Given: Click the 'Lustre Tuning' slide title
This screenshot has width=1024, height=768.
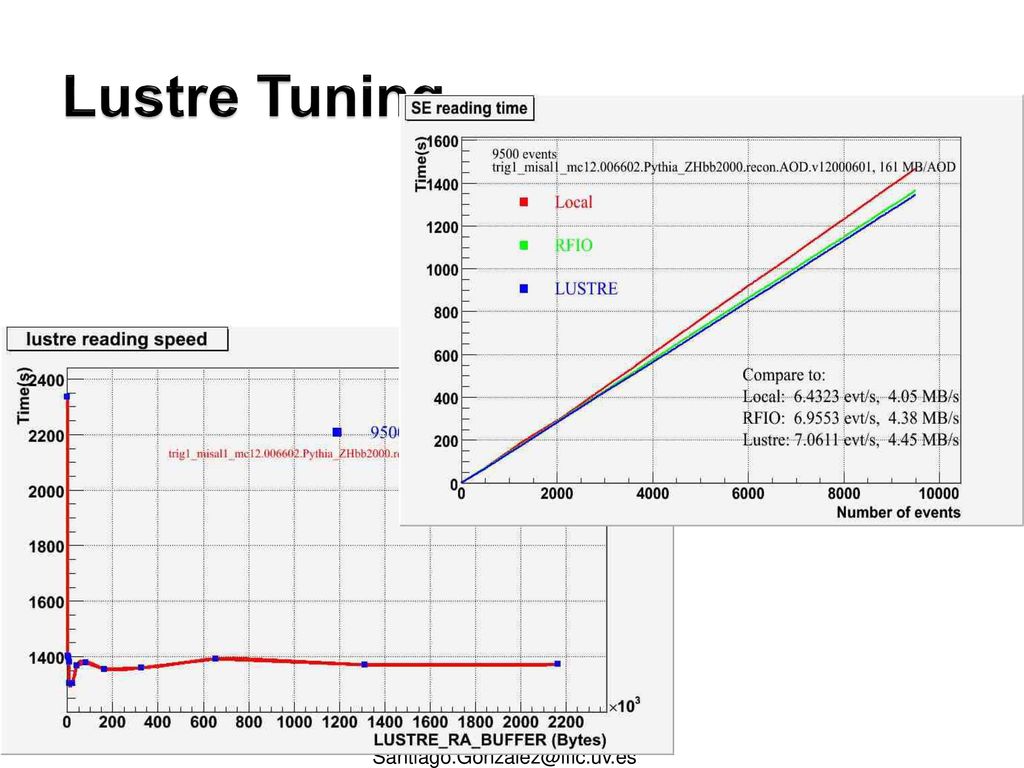Looking at the screenshot, I should (x=253, y=96).
